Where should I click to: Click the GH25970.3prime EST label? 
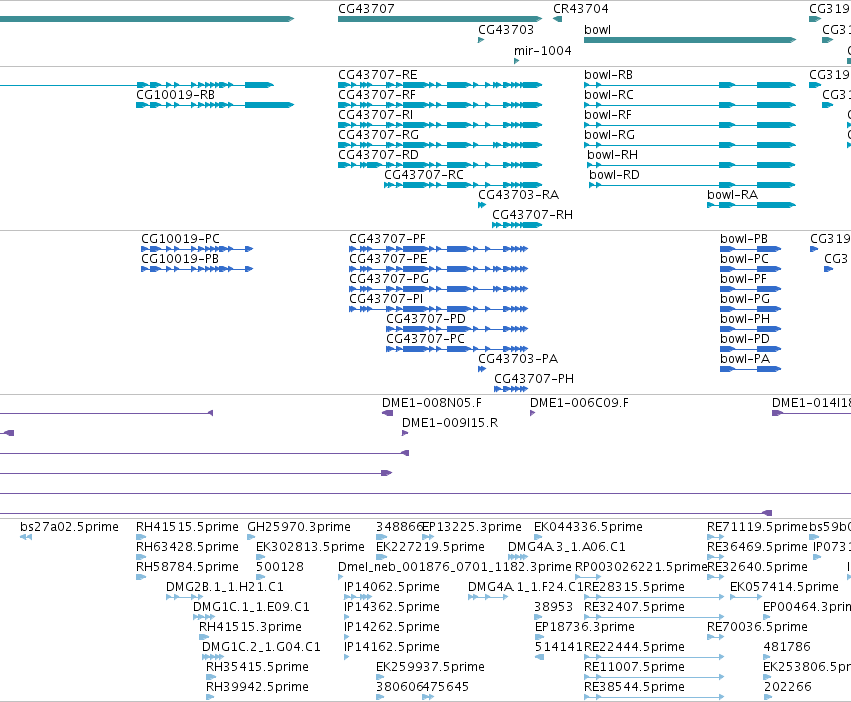[299, 527]
